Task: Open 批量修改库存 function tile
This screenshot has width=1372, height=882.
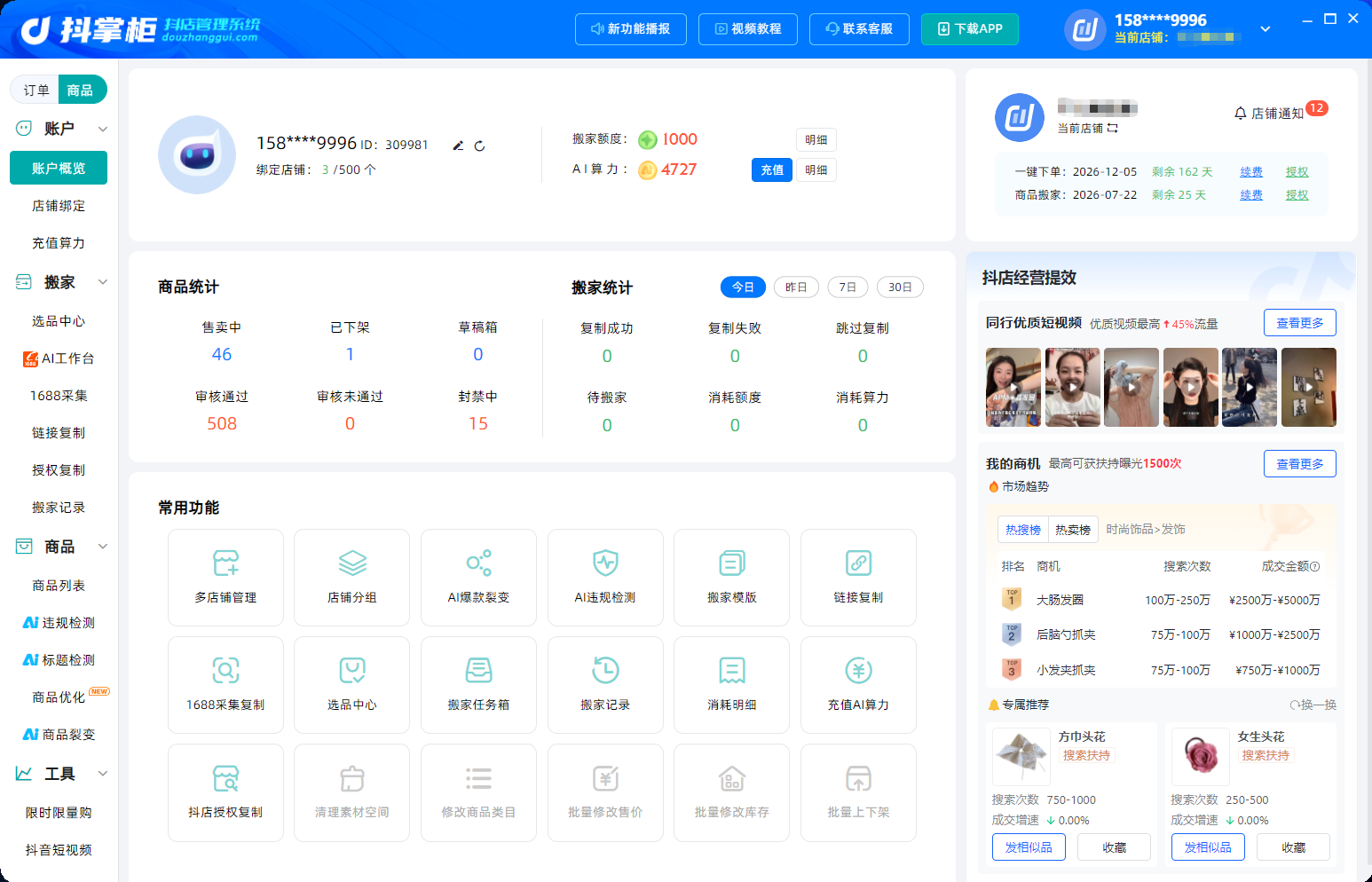Action: [x=731, y=792]
